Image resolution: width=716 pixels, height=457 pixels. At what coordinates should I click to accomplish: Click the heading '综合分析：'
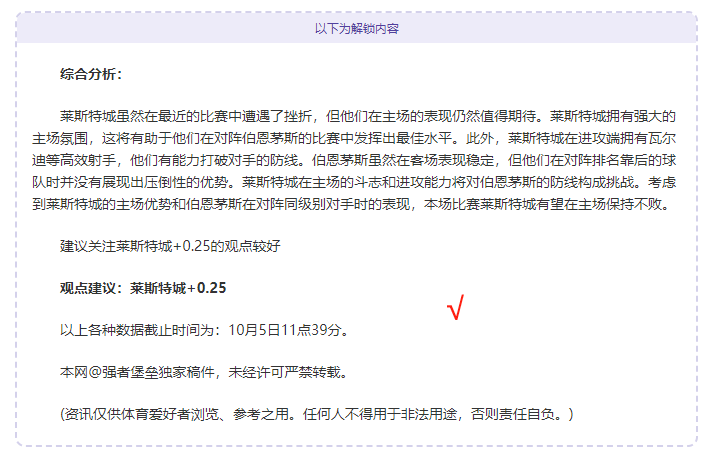click(91, 74)
